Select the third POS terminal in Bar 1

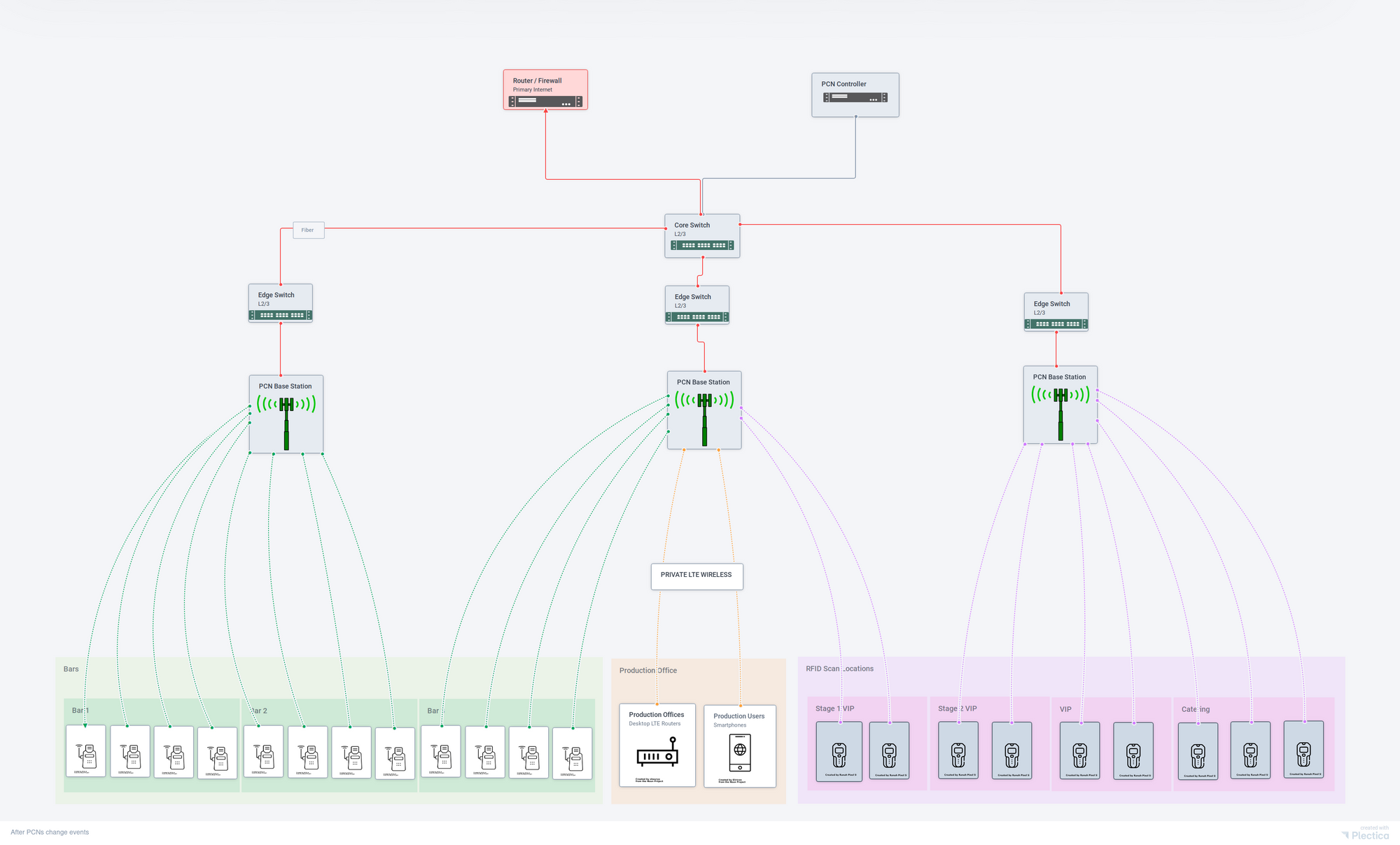click(174, 752)
